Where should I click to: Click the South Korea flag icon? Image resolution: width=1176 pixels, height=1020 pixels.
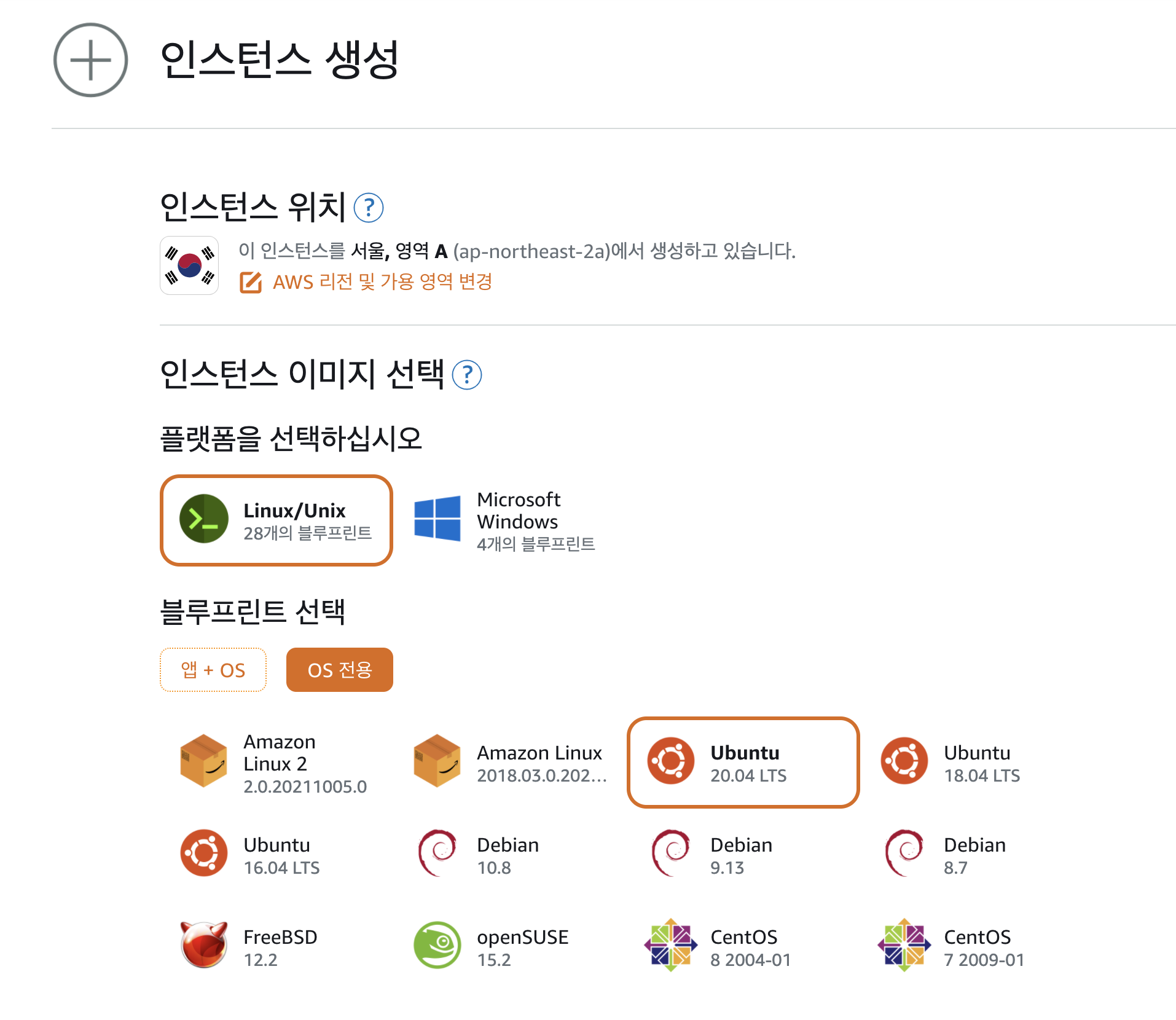pyautogui.click(x=189, y=265)
